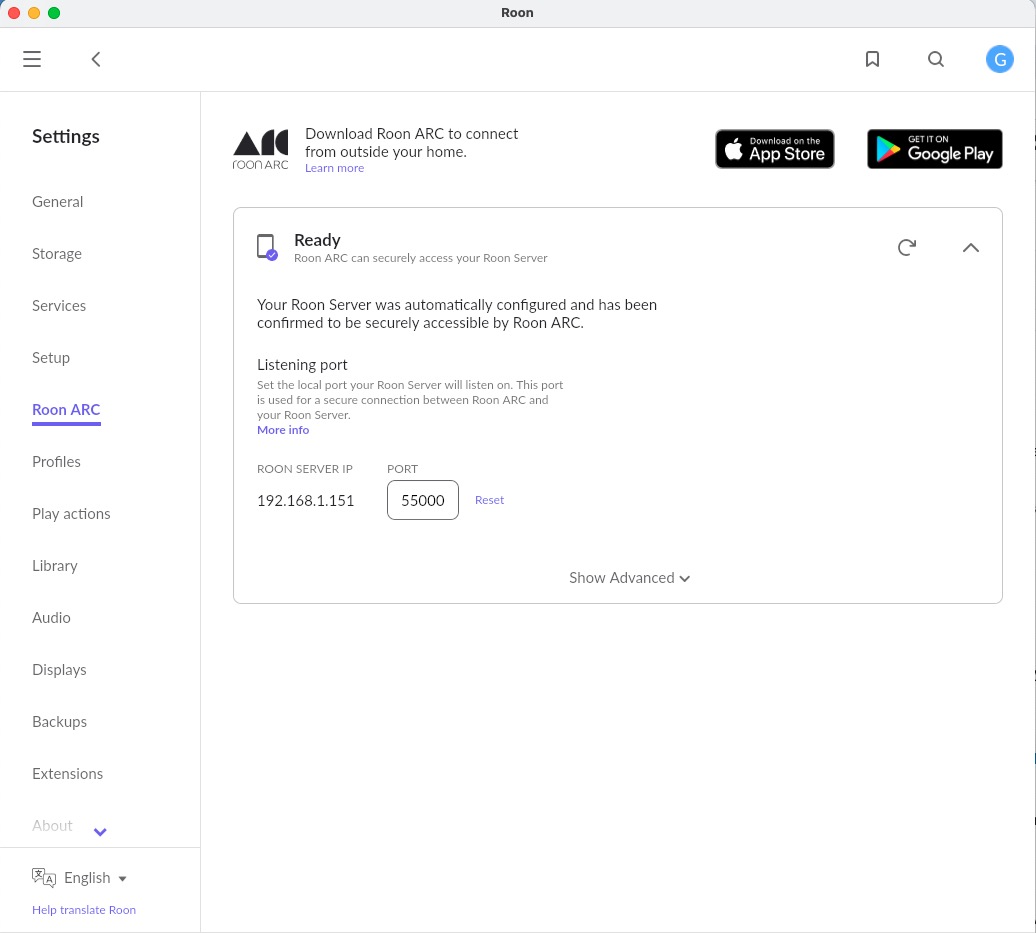Open the Learn more link
This screenshot has height=933, width=1036.
pos(334,168)
